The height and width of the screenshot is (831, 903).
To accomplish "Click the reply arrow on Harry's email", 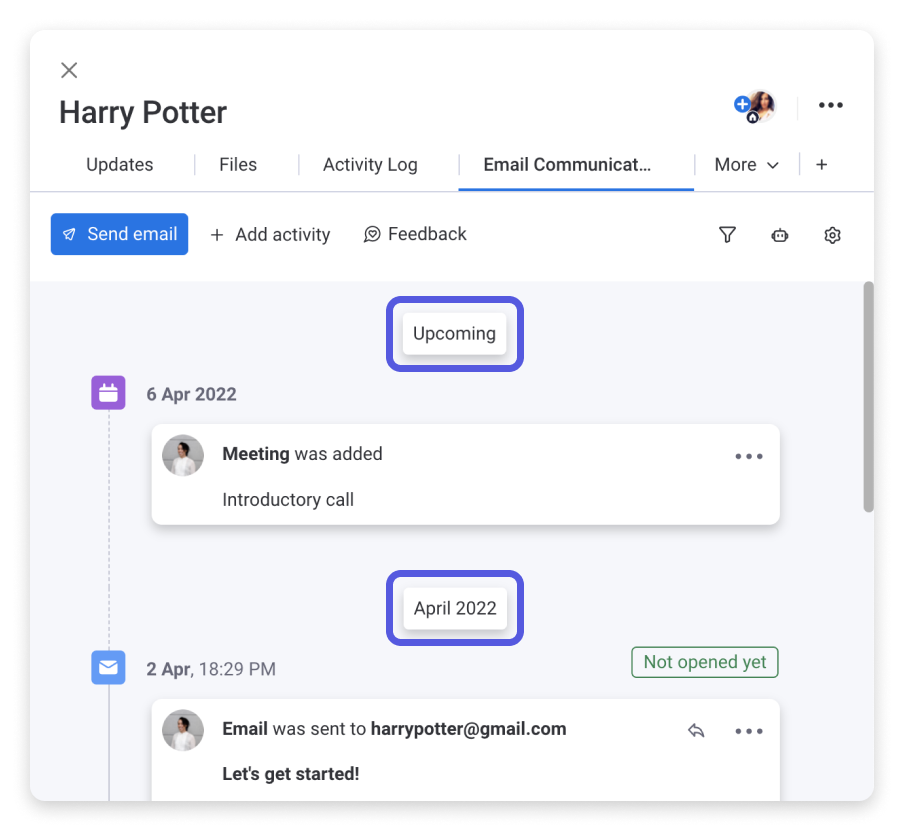I will [696, 731].
